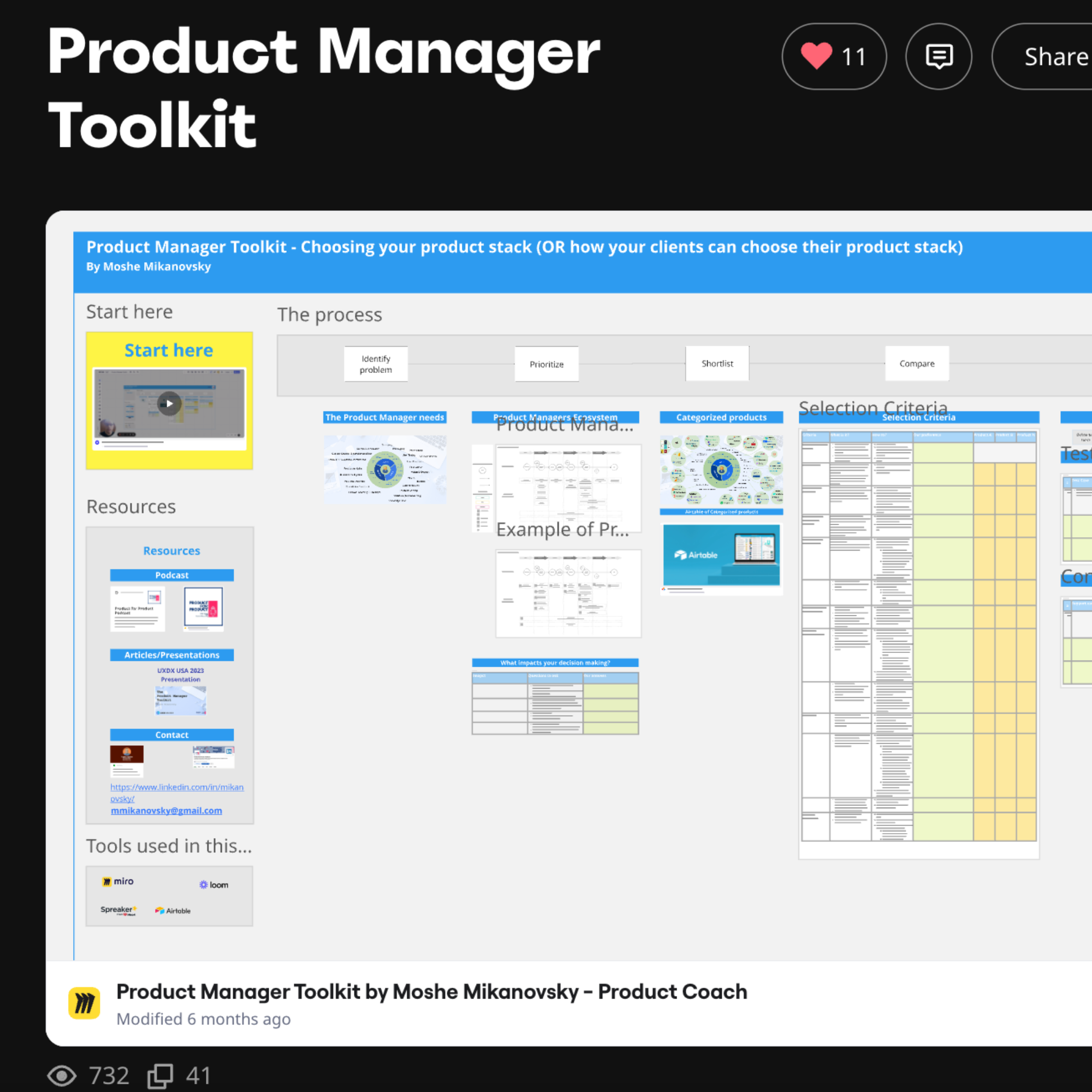1092x1092 pixels.
Task: Click the Articles/Presentations header
Action: (172, 655)
